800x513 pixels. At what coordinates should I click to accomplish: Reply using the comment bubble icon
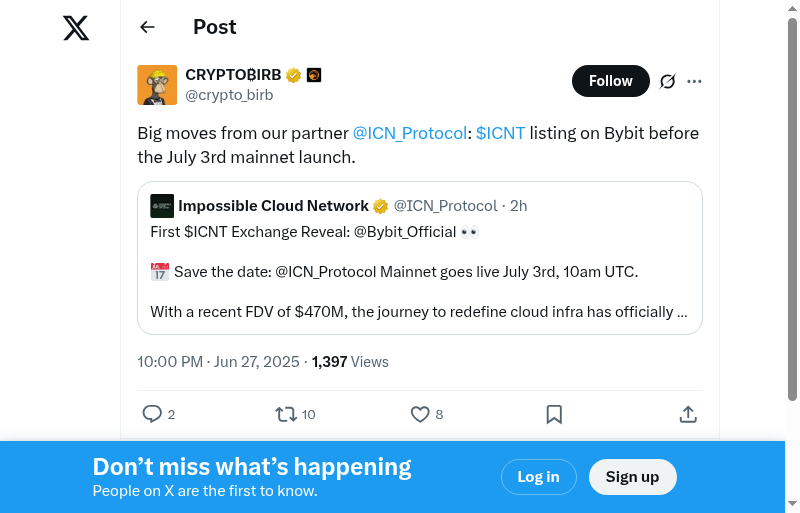(x=152, y=414)
